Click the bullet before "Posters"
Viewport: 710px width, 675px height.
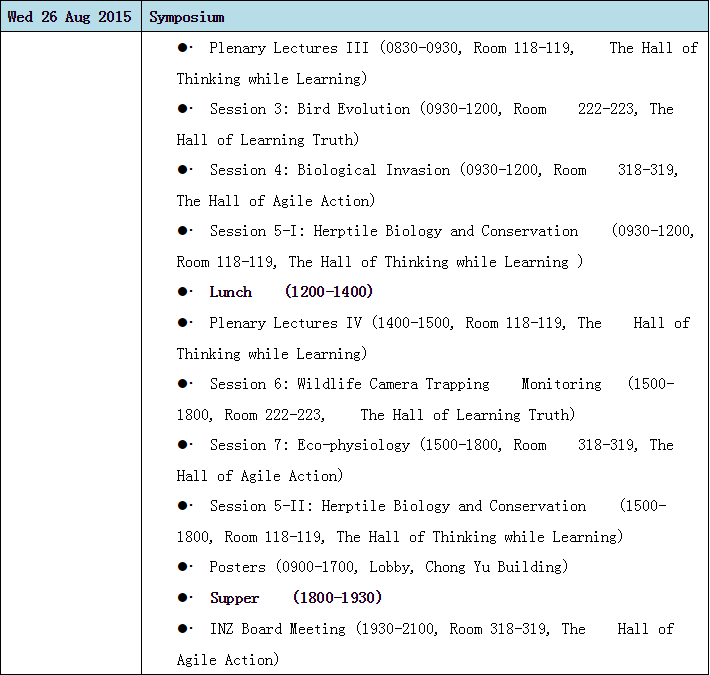click(x=183, y=567)
